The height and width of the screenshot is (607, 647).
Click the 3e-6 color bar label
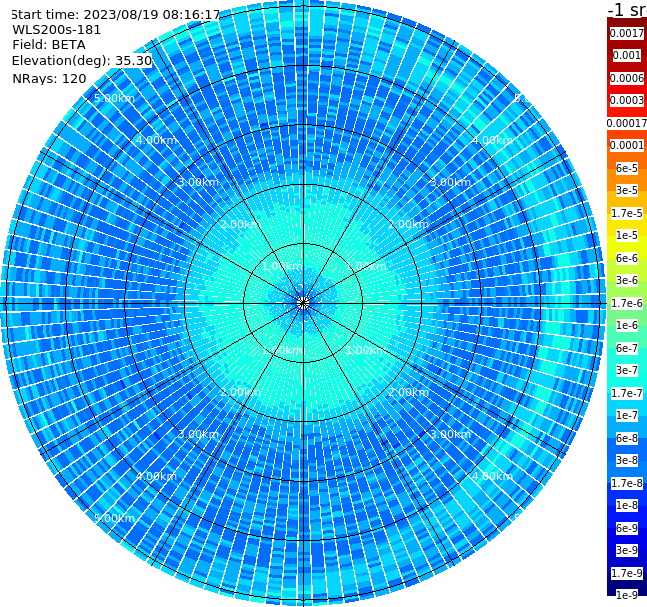coord(627,280)
